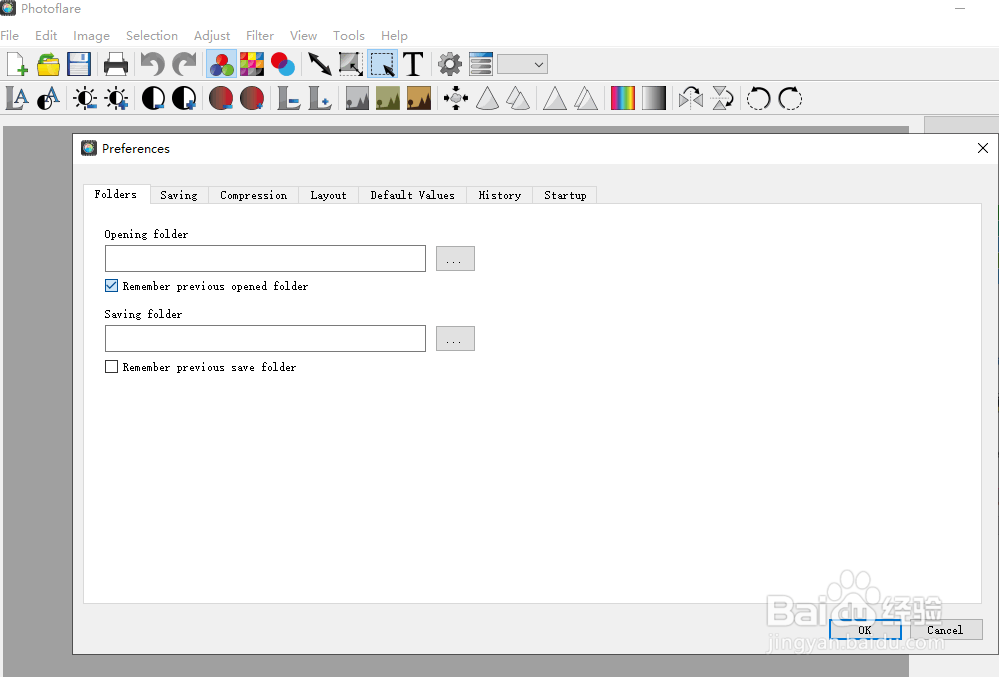Click the canvas size icon
This screenshot has width=999, height=677.
click(350, 64)
